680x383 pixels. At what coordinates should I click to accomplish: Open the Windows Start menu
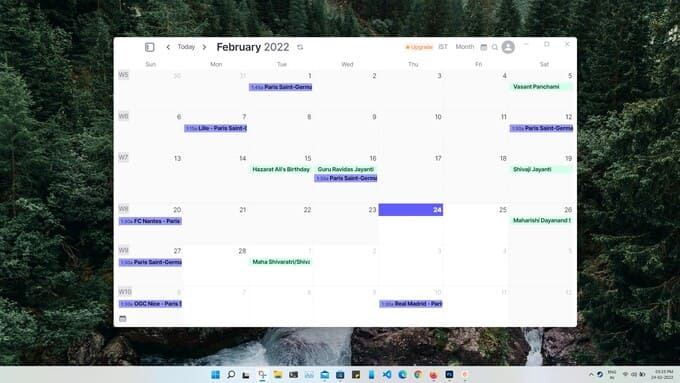[x=216, y=374]
